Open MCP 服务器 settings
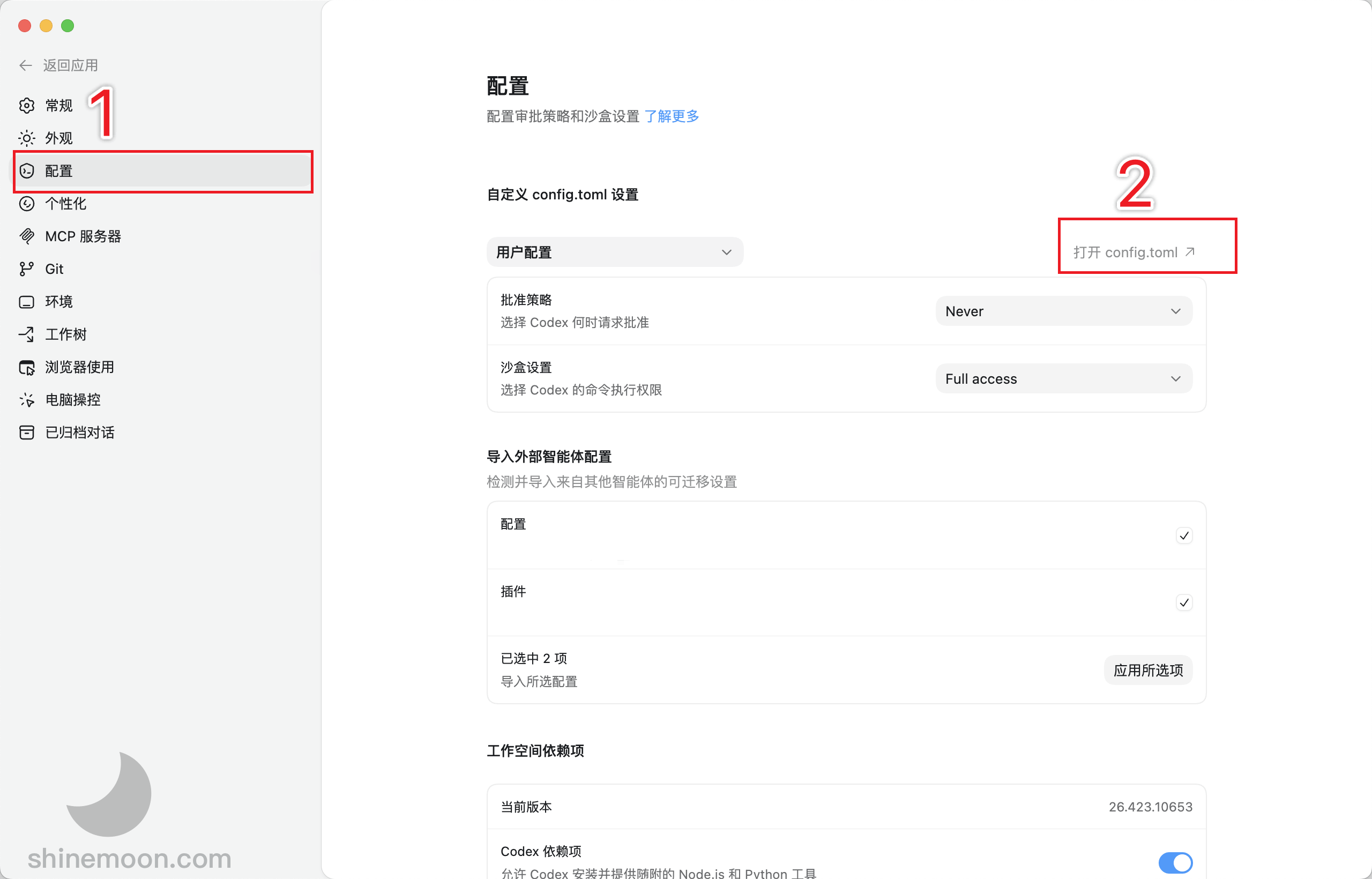The image size is (1372, 879). tap(163, 236)
